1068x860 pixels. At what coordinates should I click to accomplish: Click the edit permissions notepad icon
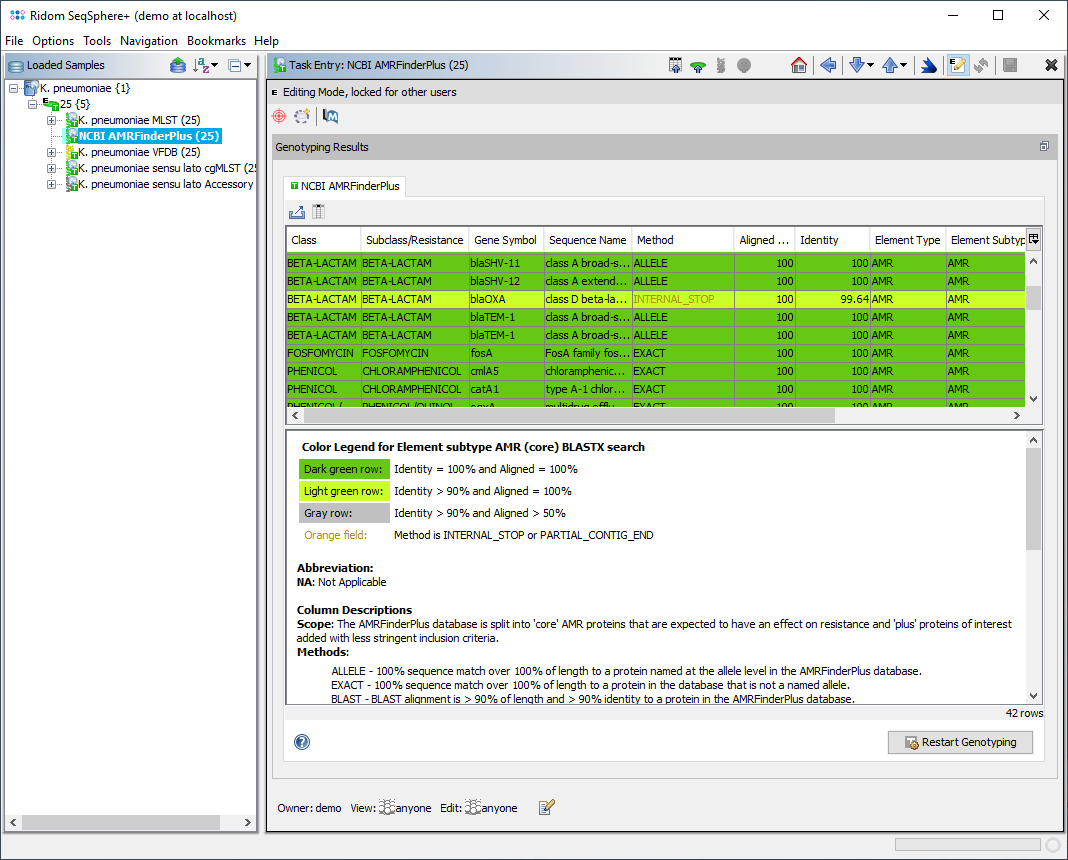click(x=546, y=808)
